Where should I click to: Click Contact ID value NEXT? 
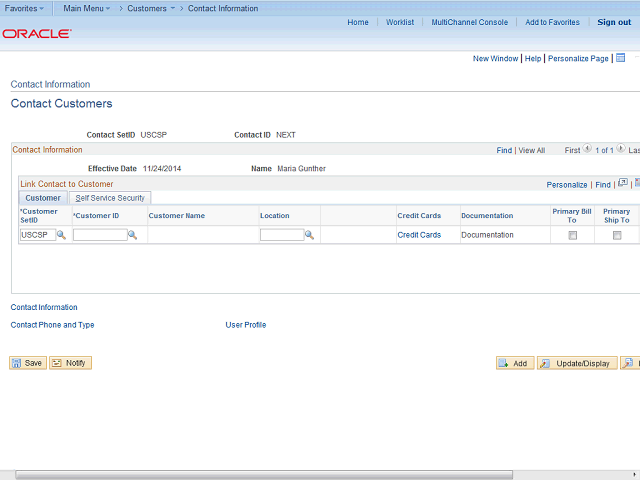pos(286,135)
